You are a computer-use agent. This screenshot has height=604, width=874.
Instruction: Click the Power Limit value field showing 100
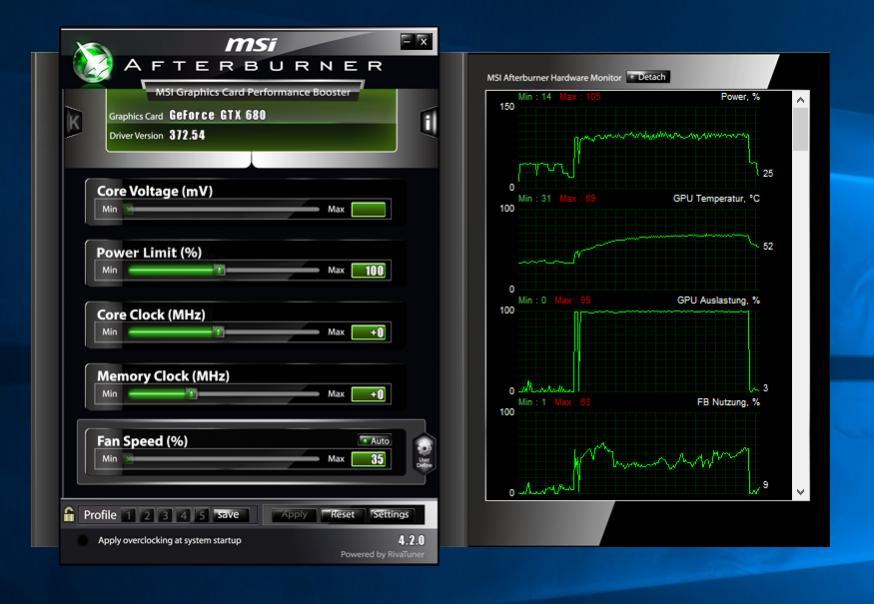[x=368, y=271]
